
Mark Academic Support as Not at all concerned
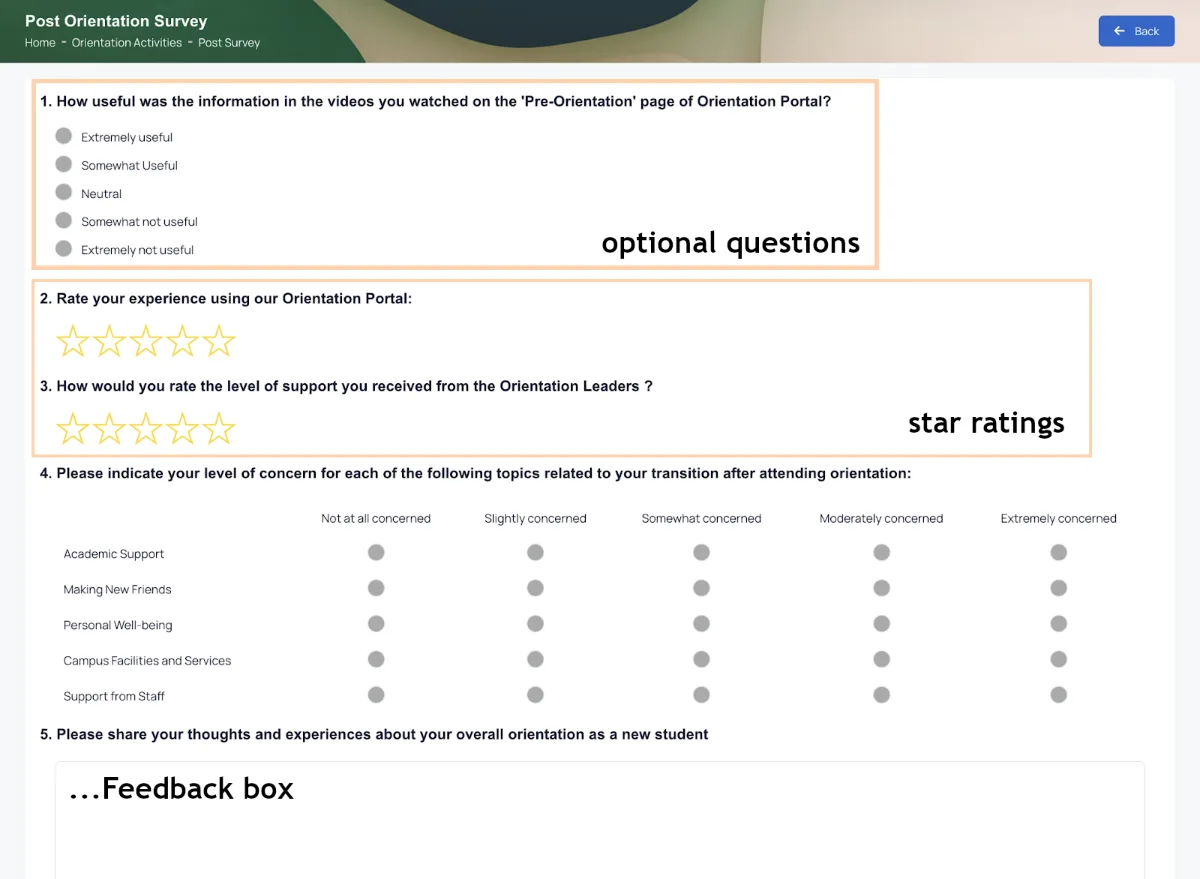(376, 552)
